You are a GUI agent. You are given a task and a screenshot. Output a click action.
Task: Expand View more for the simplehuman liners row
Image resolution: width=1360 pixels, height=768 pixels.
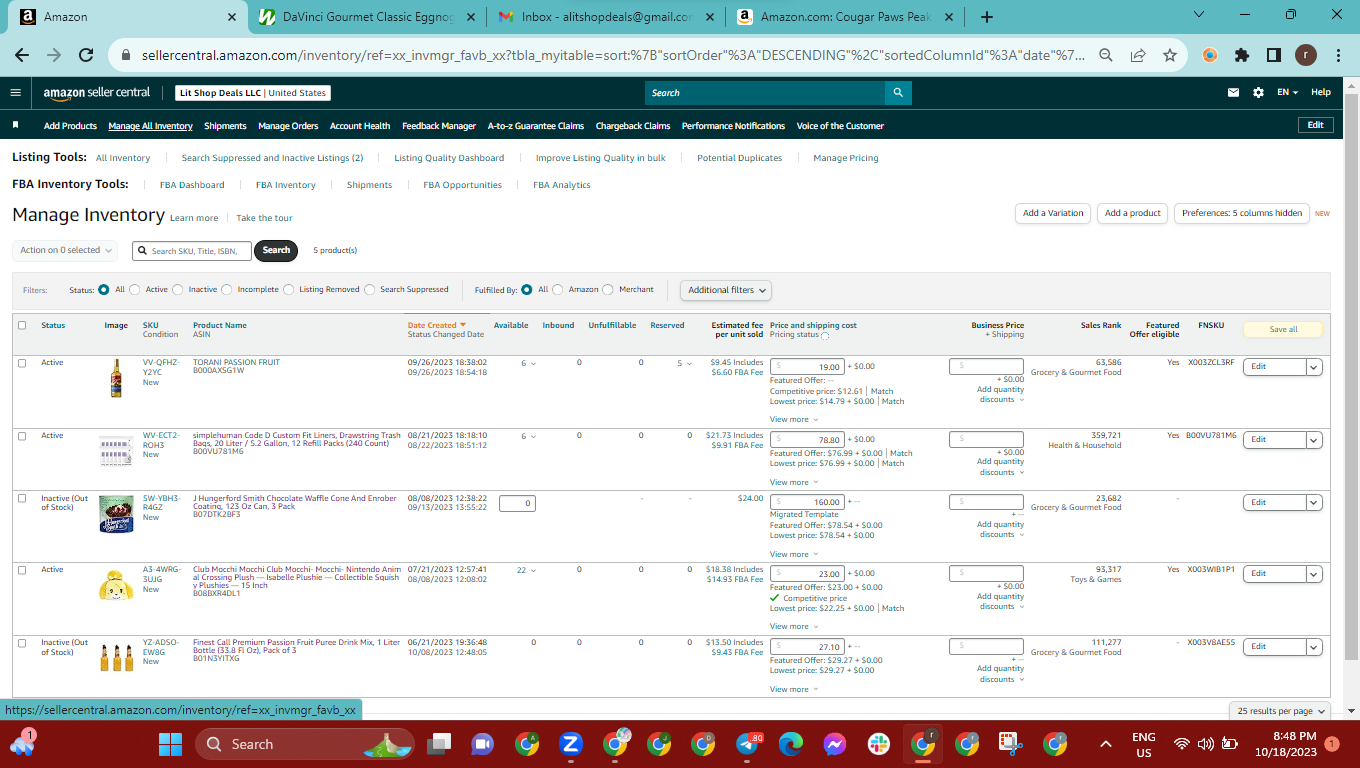tap(793, 482)
